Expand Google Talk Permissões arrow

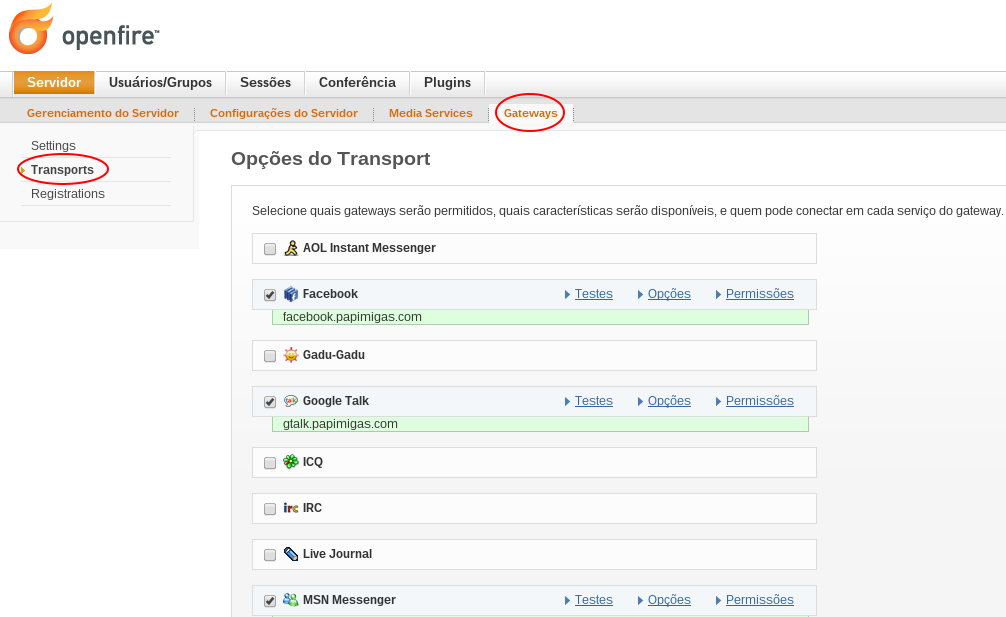[719, 401]
